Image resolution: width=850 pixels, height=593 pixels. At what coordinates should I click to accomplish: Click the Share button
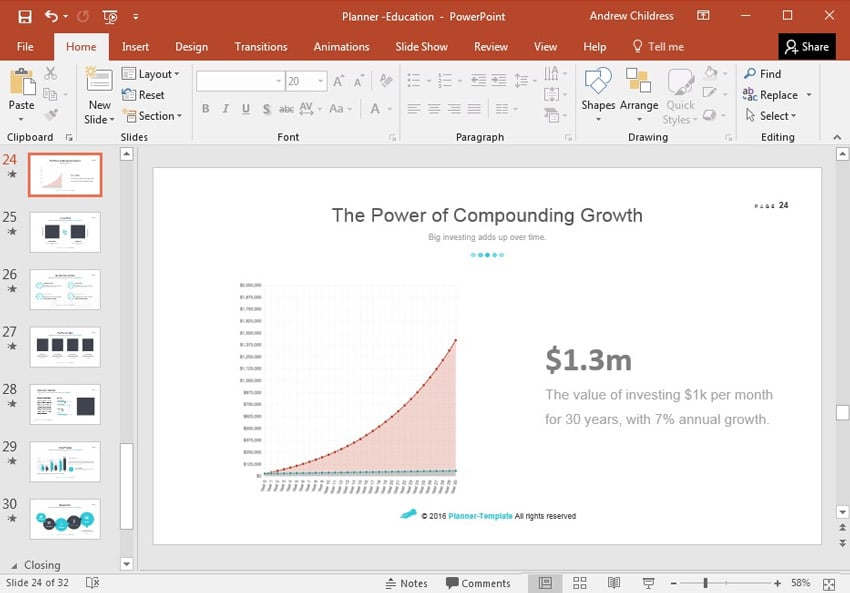tap(806, 47)
